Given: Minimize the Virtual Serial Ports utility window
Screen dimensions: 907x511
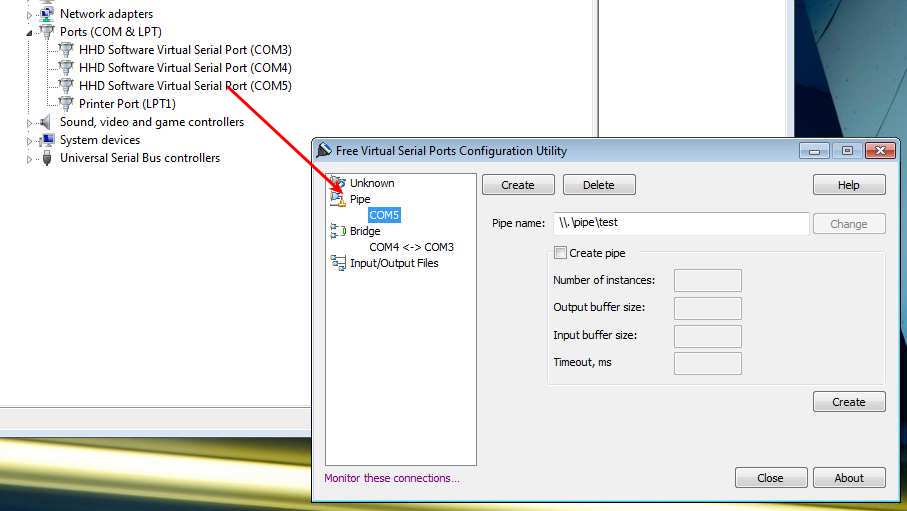Looking at the screenshot, I should 814,150.
